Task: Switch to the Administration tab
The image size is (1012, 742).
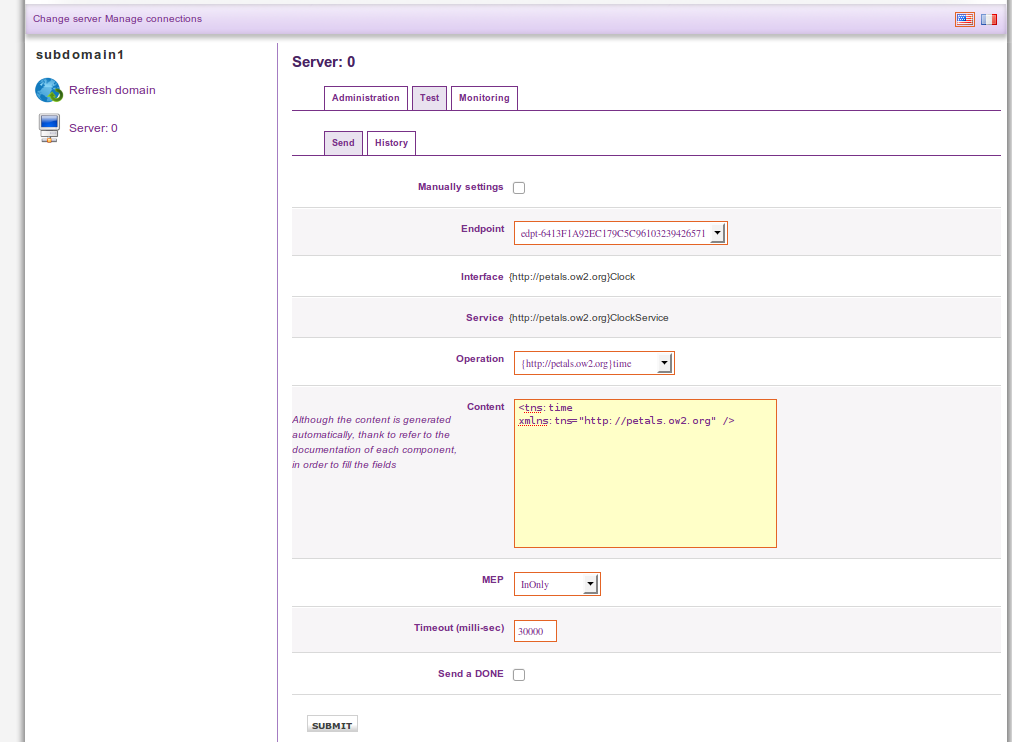Action: (365, 98)
